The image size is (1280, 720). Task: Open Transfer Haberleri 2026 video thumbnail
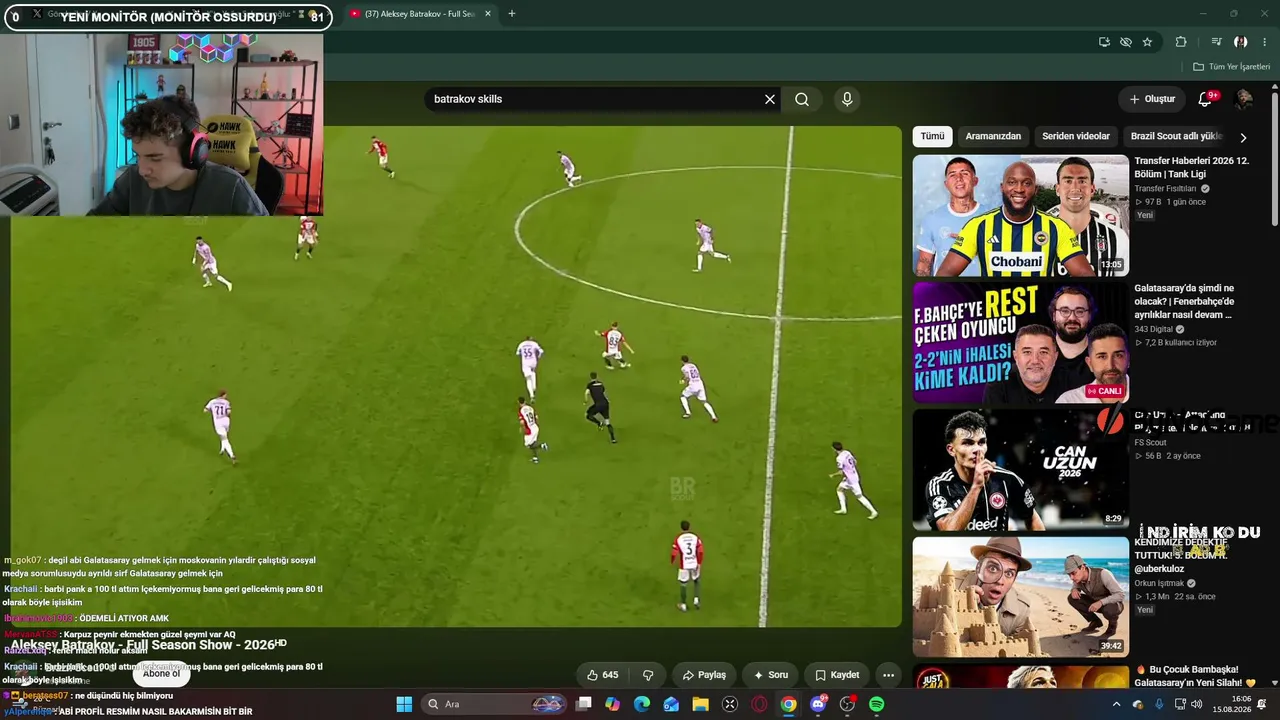click(1020, 215)
